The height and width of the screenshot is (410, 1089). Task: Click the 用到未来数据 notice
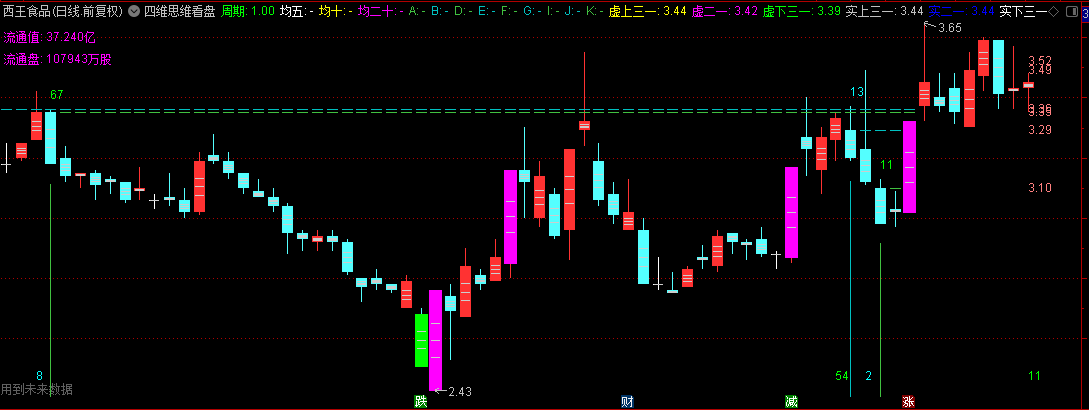click(37, 389)
